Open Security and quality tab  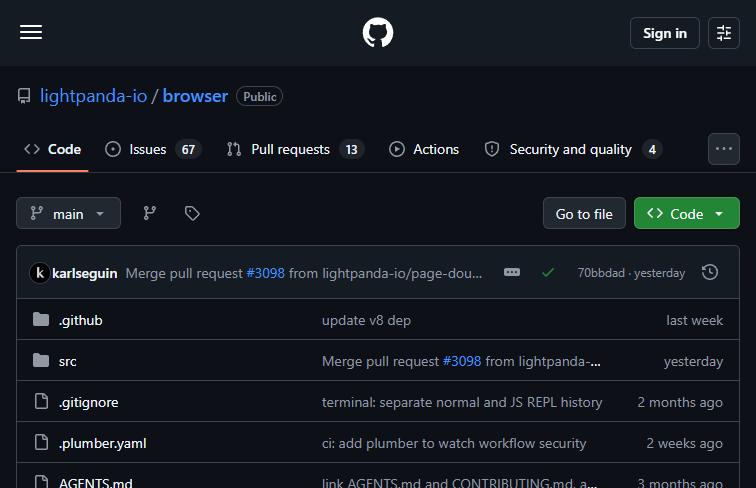(x=573, y=149)
